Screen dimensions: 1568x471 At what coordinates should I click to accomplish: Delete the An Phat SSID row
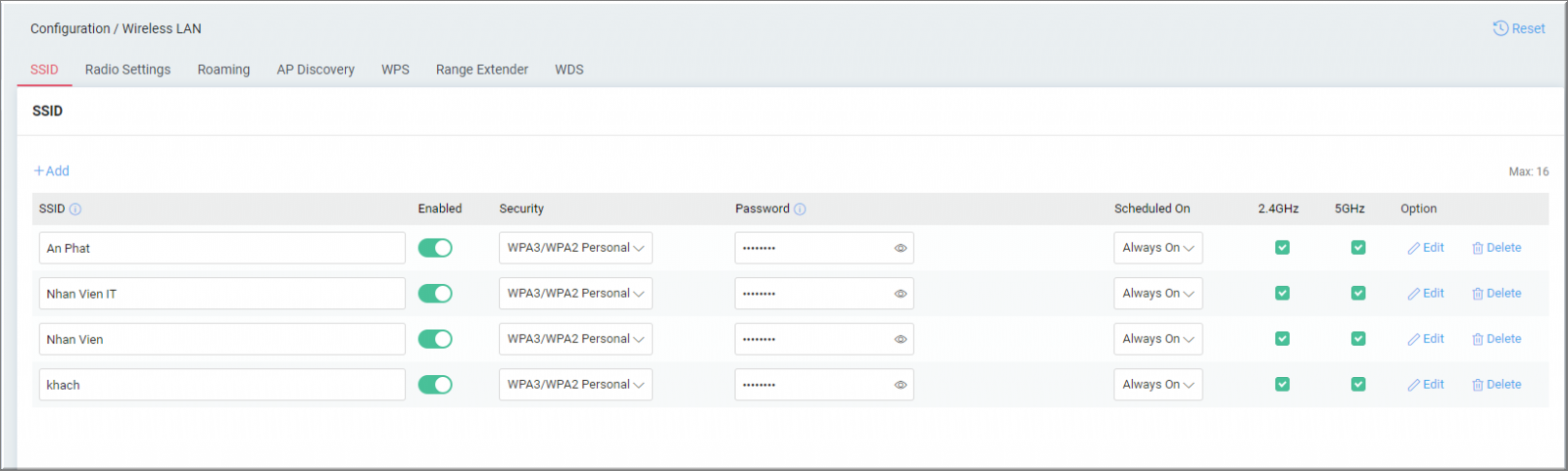pos(1496,248)
